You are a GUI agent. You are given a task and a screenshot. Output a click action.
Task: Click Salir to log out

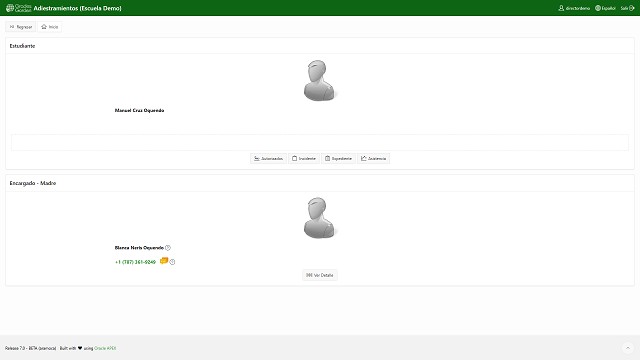point(627,8)
